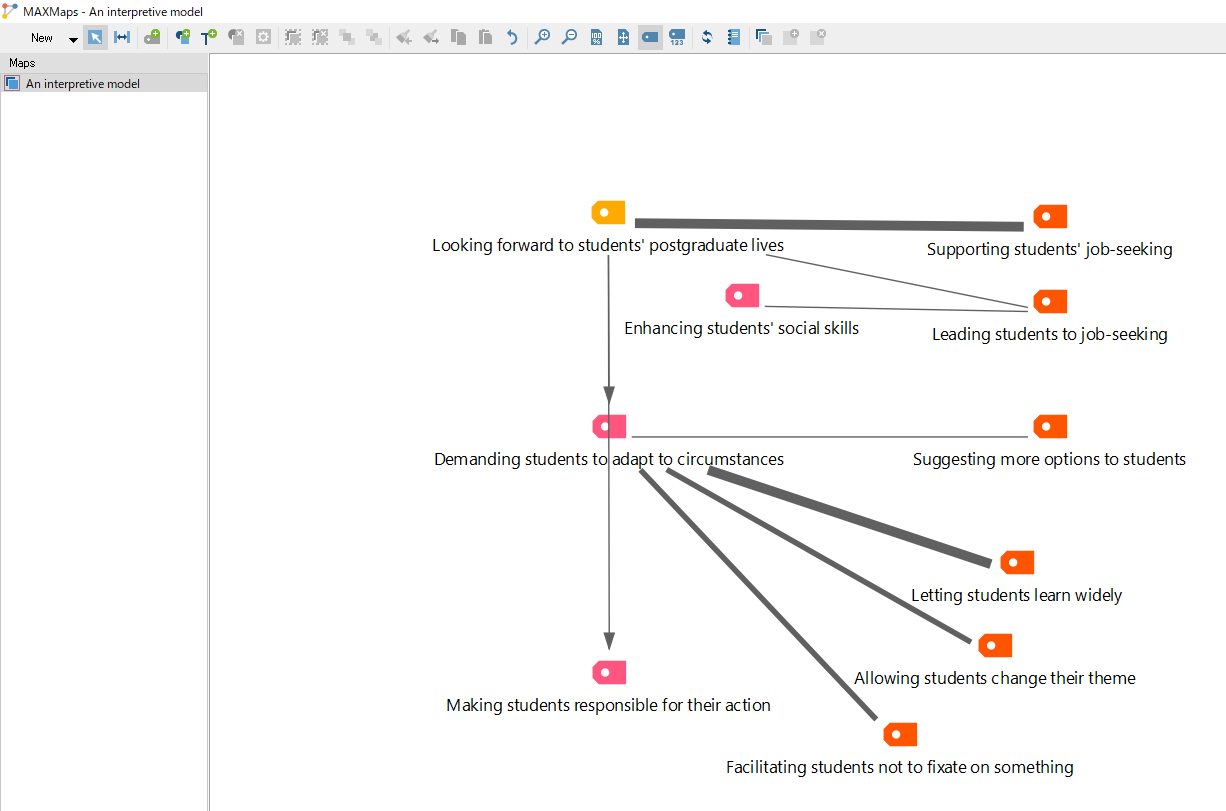Select the yellow 'Looking forward' code tag

coord(608,213)
